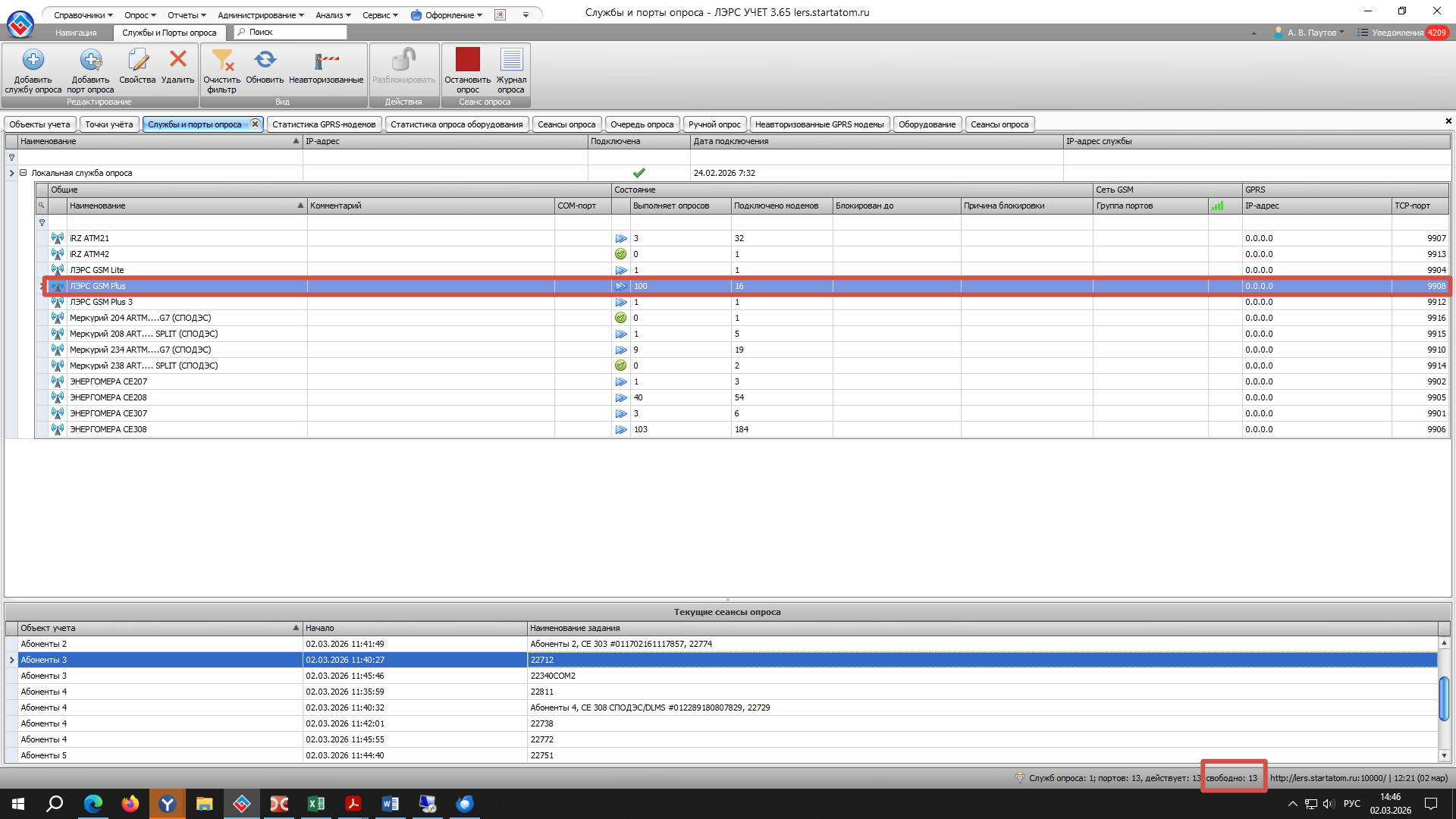1456x819 pixels.
Task: Click the Обновить refresh icon
Action: [x=265, y=60]
